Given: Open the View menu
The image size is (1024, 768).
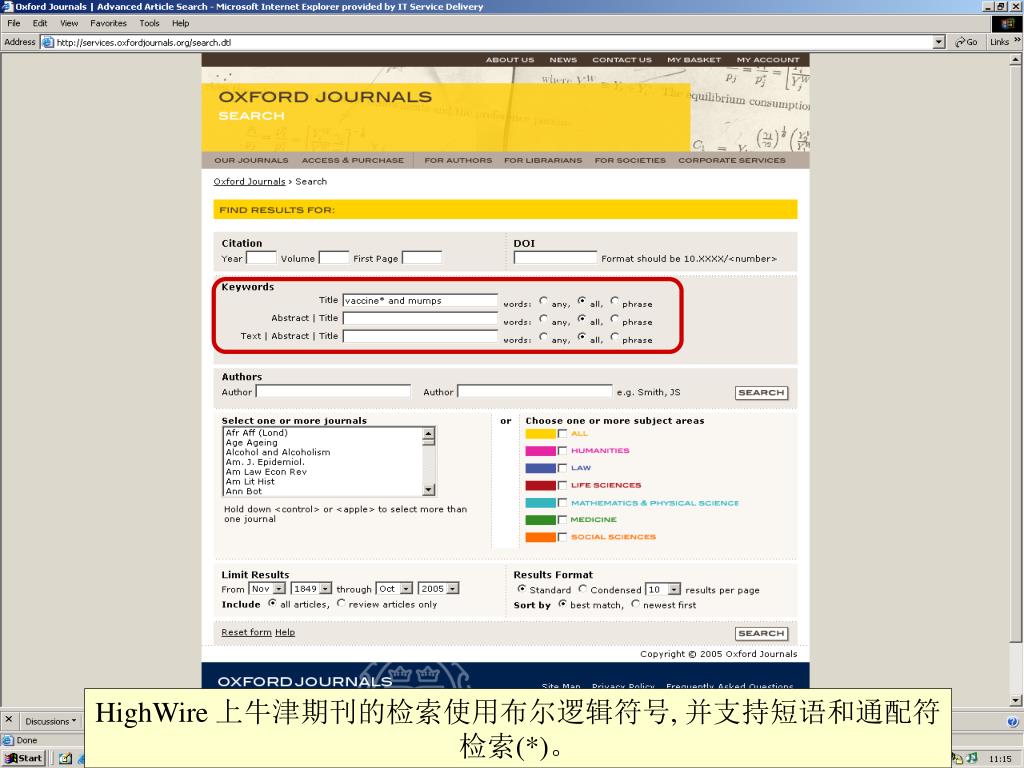Looking at the screenshot, I should (69, 23).
